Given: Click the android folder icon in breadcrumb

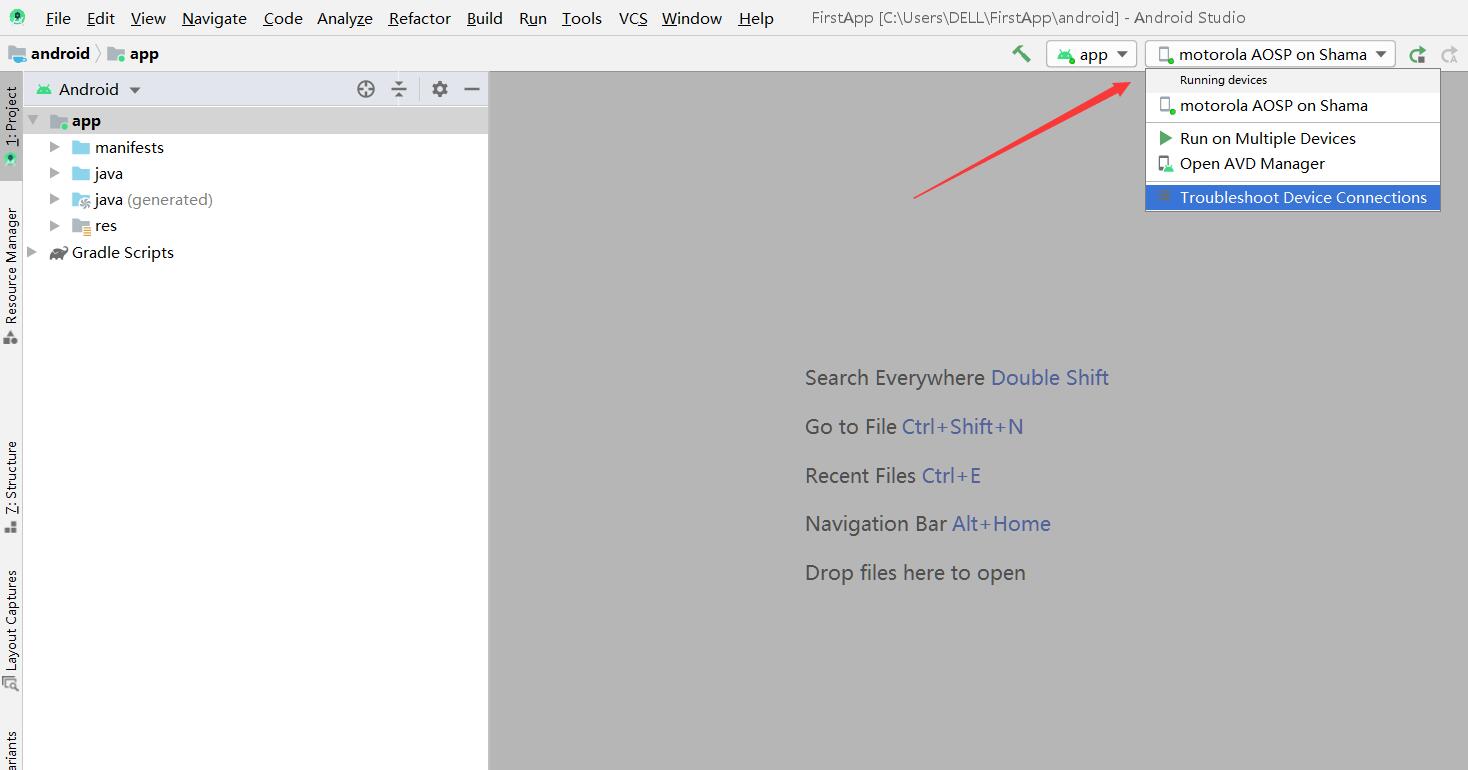Looking at the screenshot, I should pos(17,54).
